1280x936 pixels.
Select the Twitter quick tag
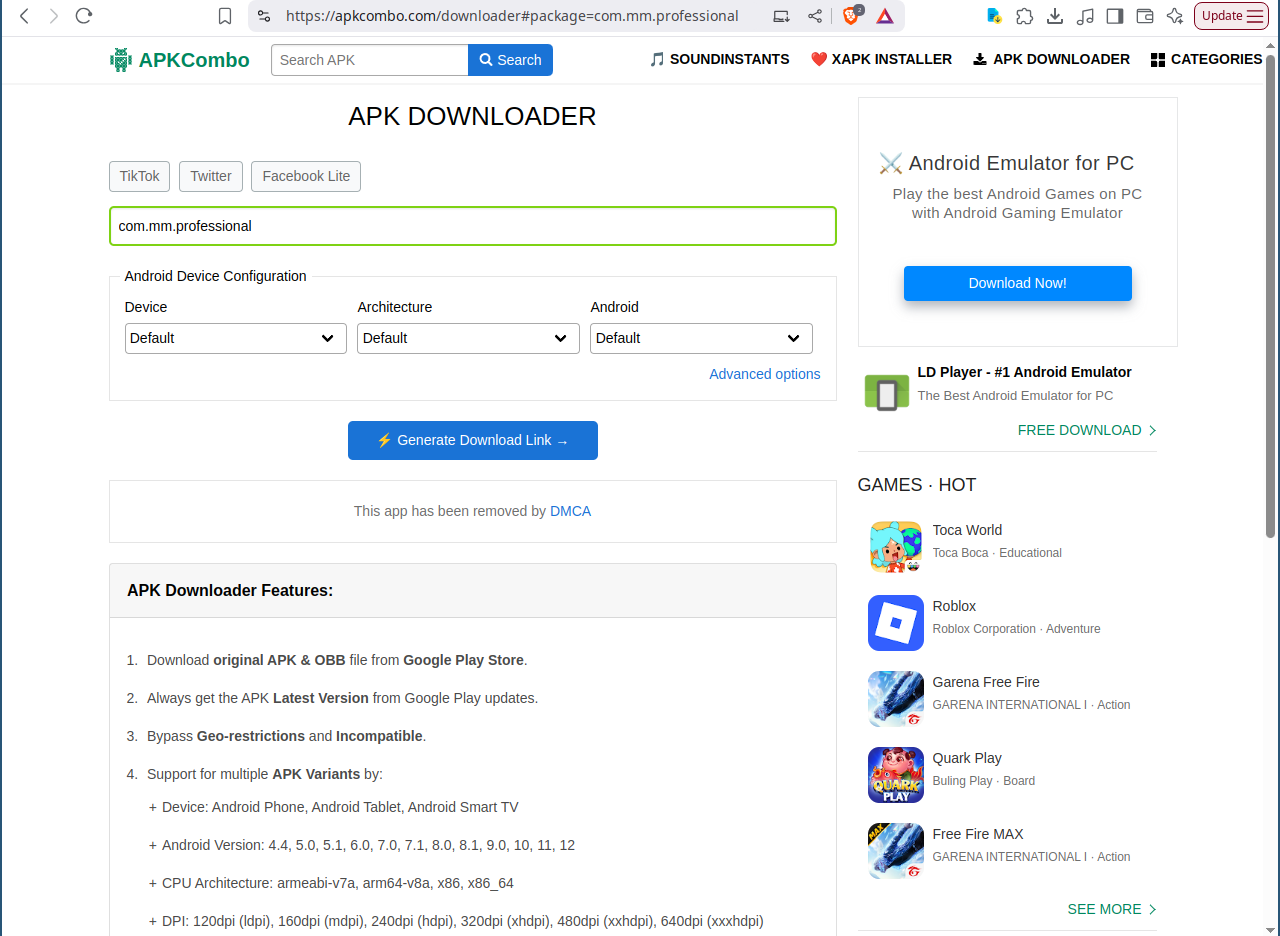(x=211, y=176)
